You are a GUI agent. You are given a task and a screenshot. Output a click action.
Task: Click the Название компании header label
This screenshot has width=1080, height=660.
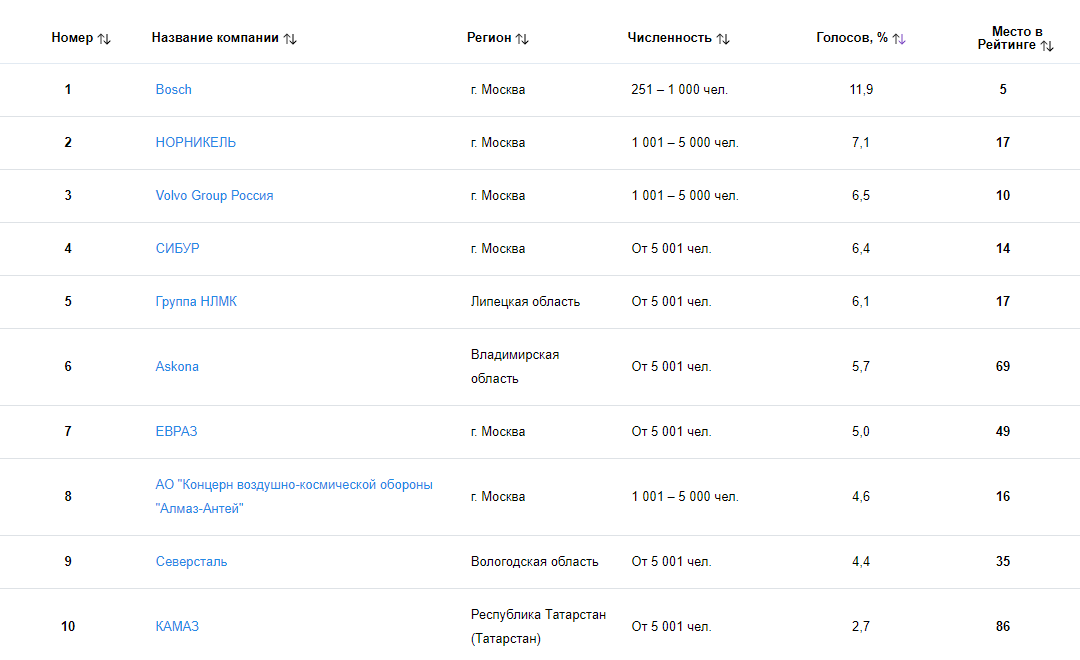tap(215, 37)
